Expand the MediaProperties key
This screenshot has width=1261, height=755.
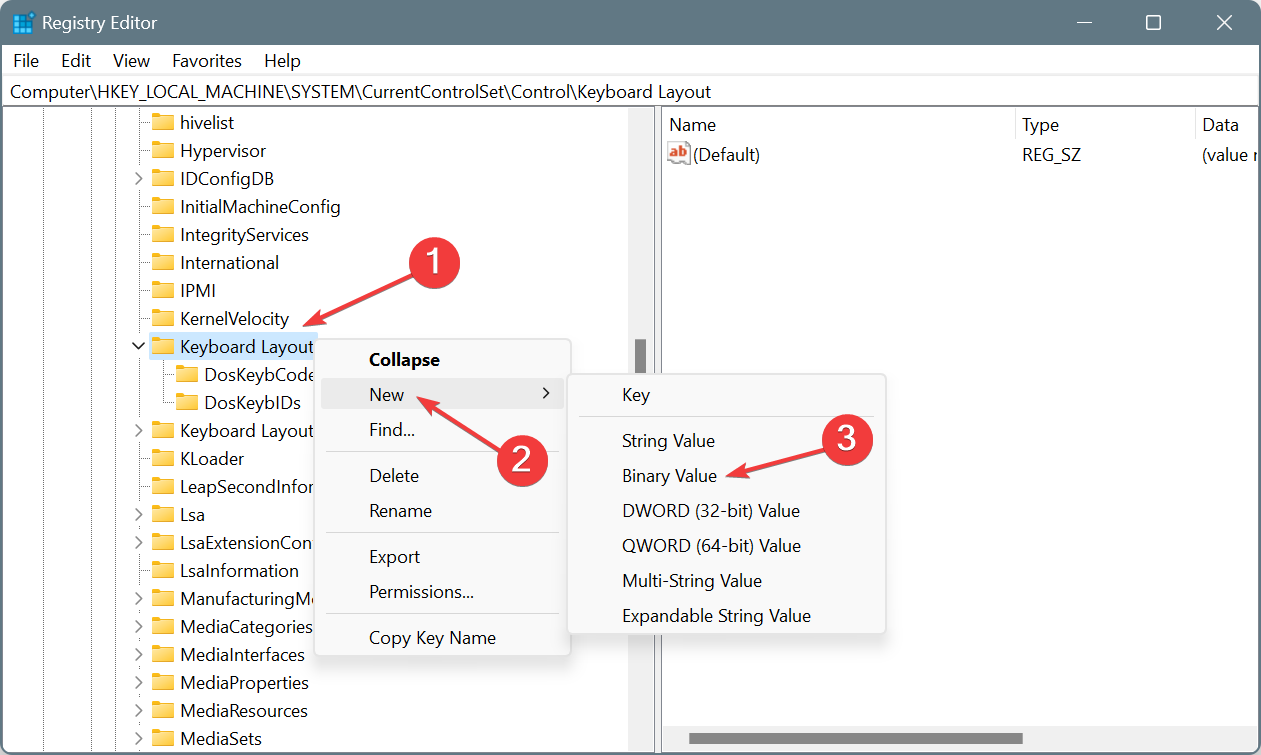tap(138, 683)
